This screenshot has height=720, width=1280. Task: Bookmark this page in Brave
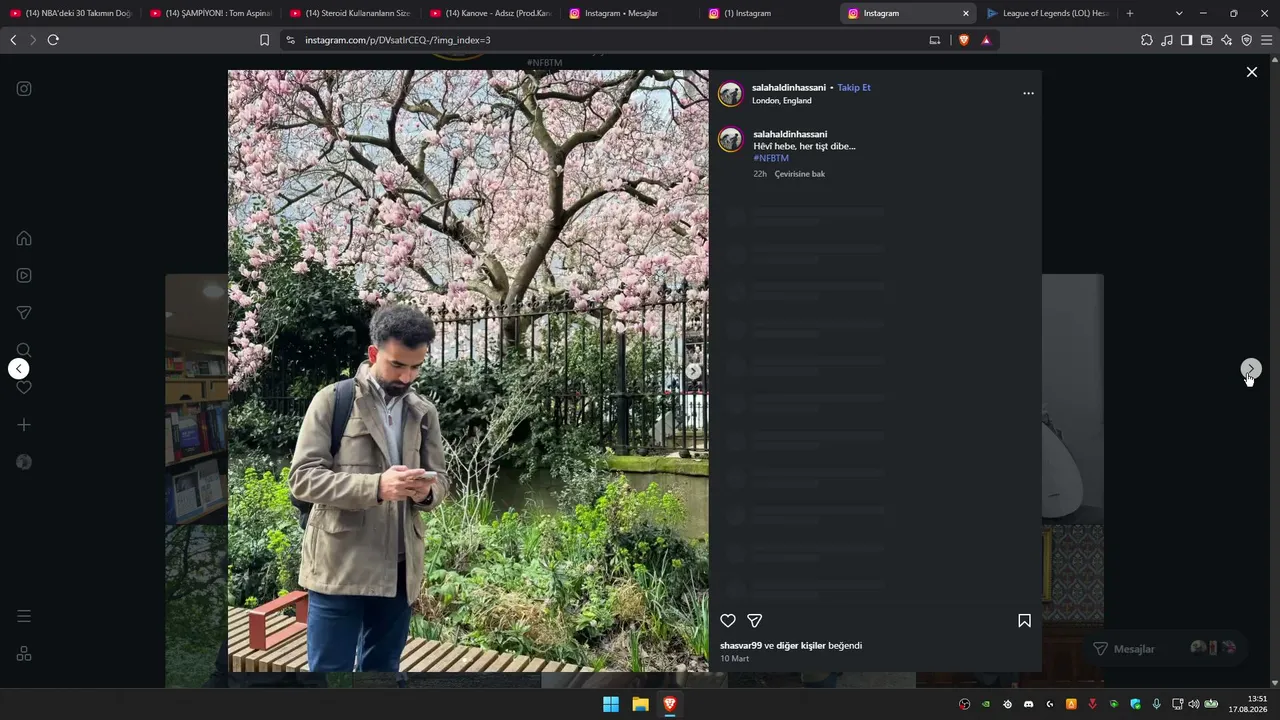pos(264,40)
